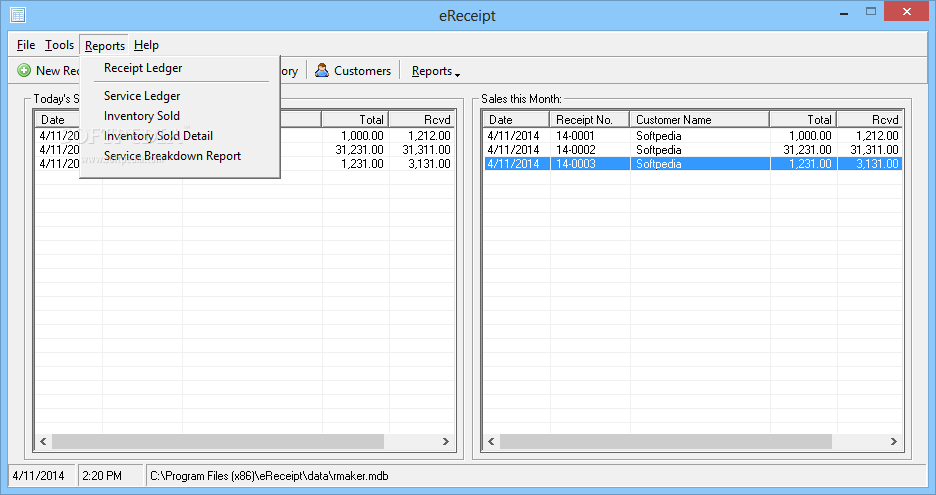936x495 pixels.
Task: Click the green New Receipt plus icon
Action: (24, 70)
